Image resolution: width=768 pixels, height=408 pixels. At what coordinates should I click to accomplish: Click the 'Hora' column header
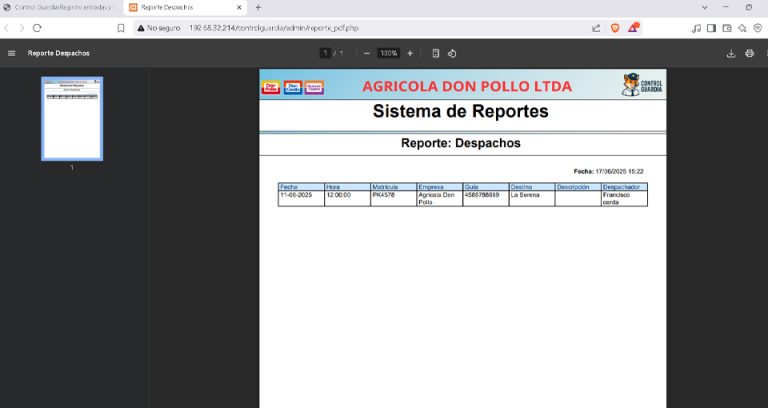pos(347,187)
